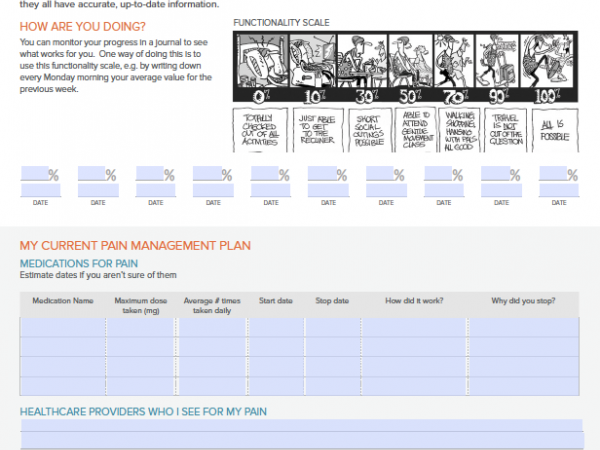
Task: Click the 70% cartoon panel
Action: [454, 60]
